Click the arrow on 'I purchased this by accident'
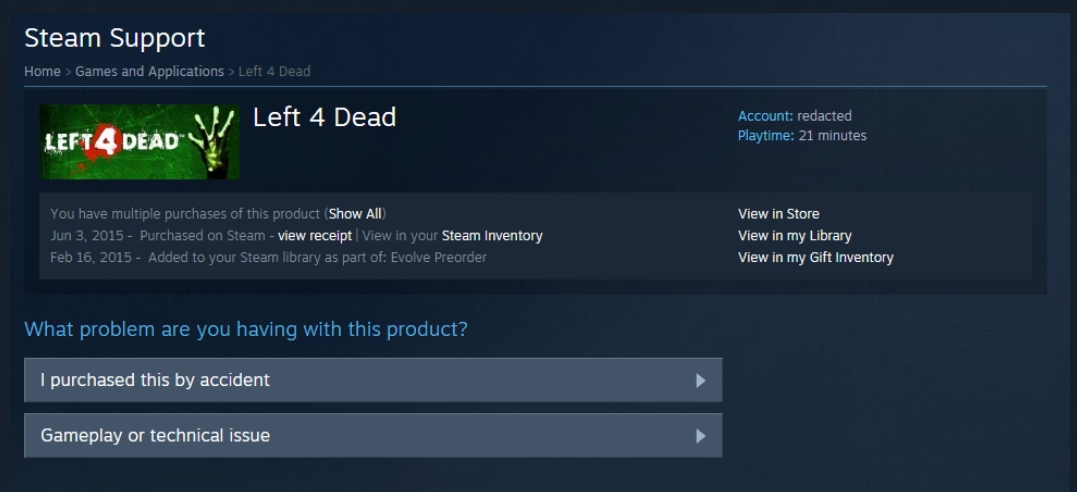Image resolution: width=1077 pixels, height=492 pixels. (x=701, y=380)
